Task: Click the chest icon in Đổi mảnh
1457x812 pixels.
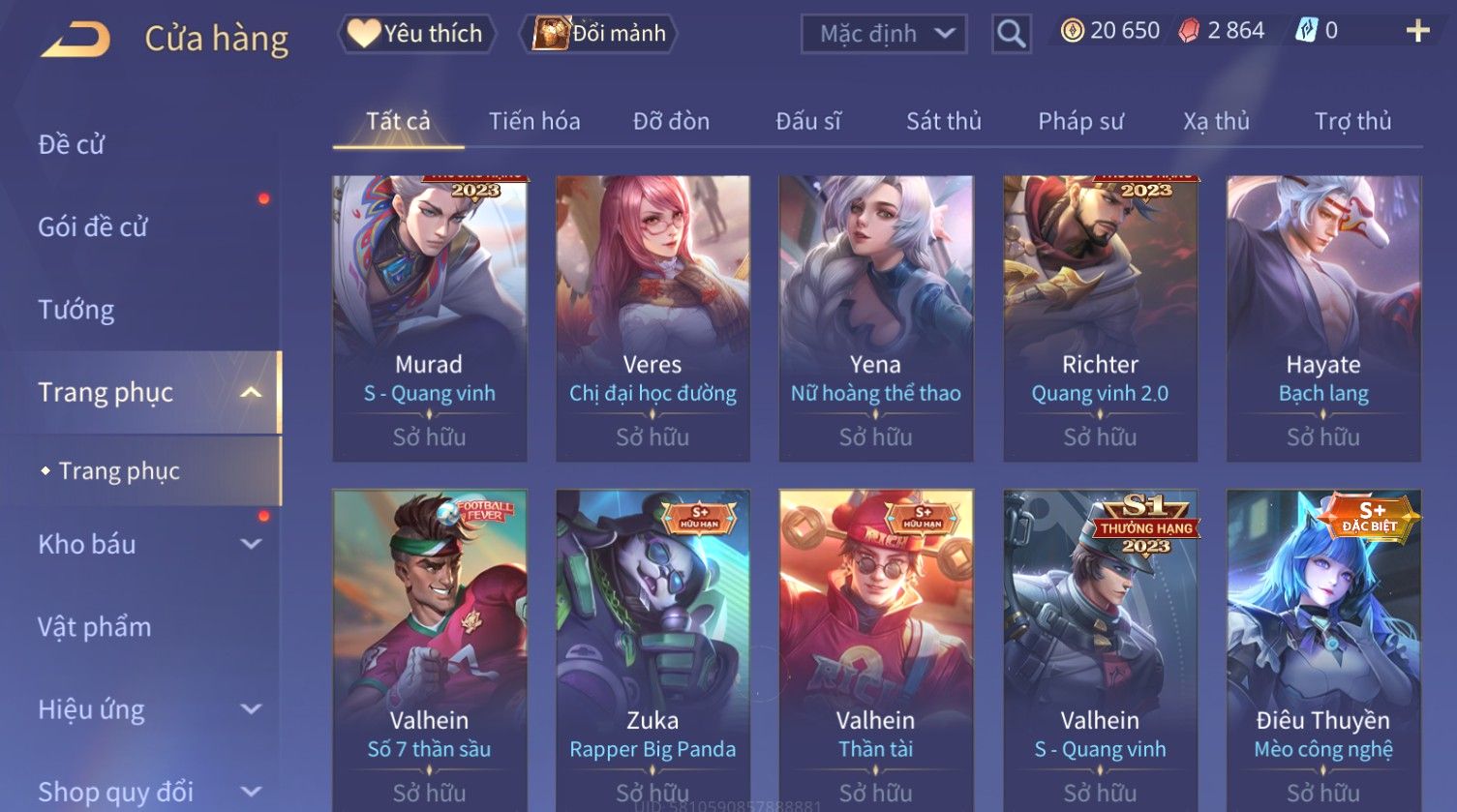Action: pyautogui.click(x=551, y=33)
